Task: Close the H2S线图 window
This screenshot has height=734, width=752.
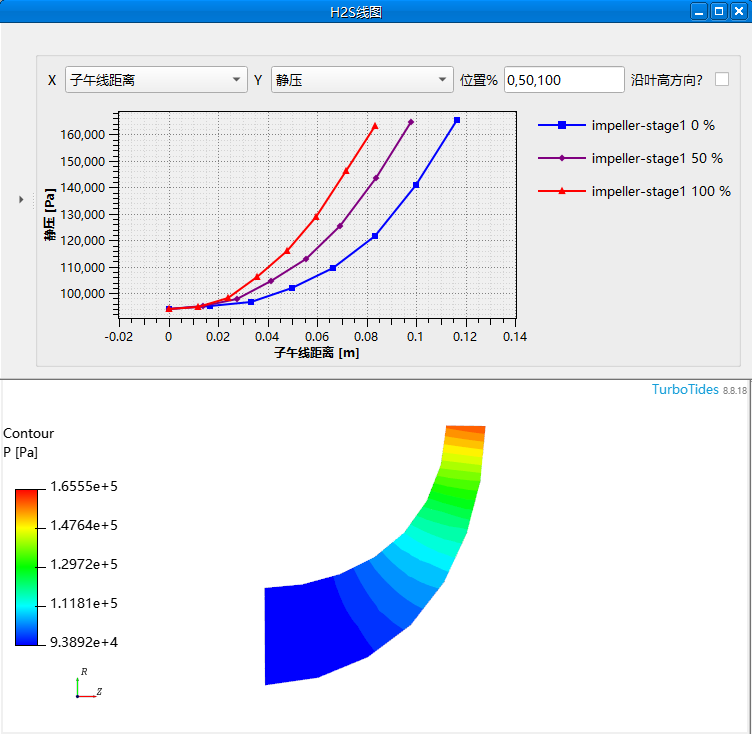Action: tap(739, 11)
